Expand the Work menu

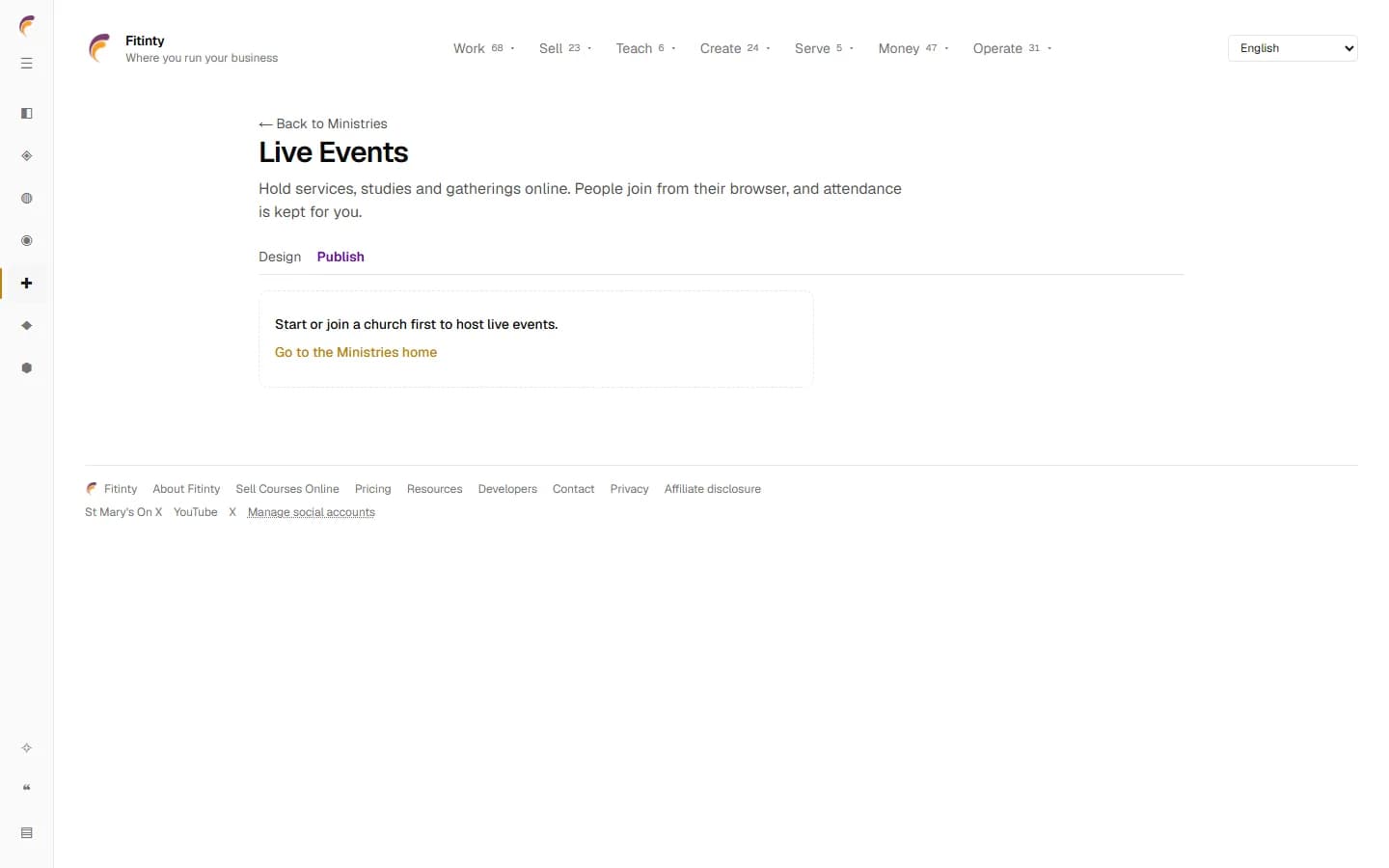pyautogui.click(x=484, y=48)
